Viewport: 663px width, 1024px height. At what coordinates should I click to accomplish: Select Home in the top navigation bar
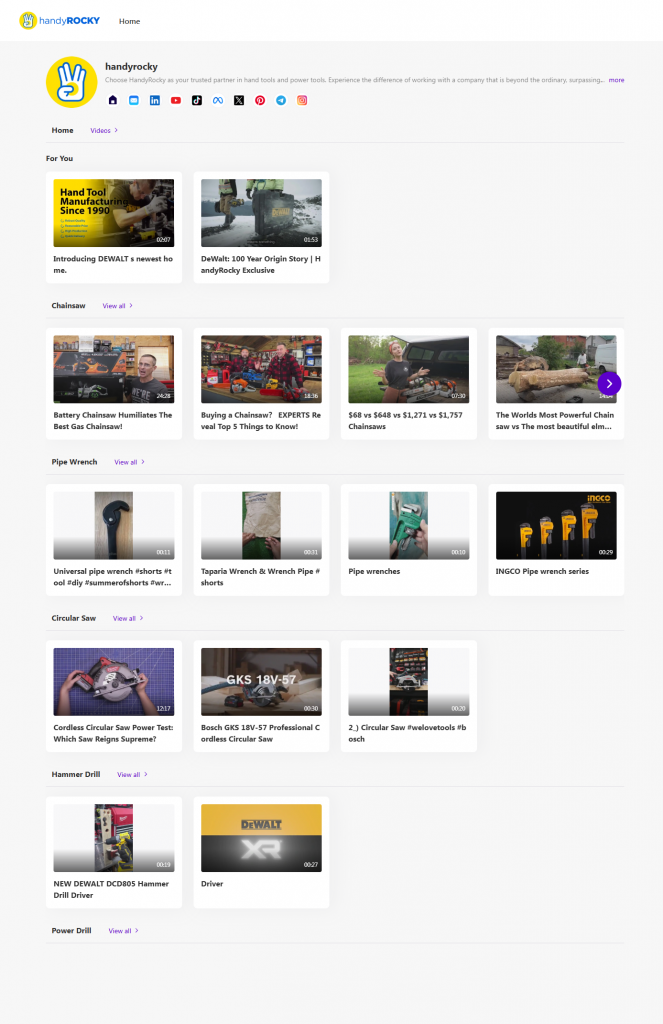pyautogui.click(x=129, y=22)
